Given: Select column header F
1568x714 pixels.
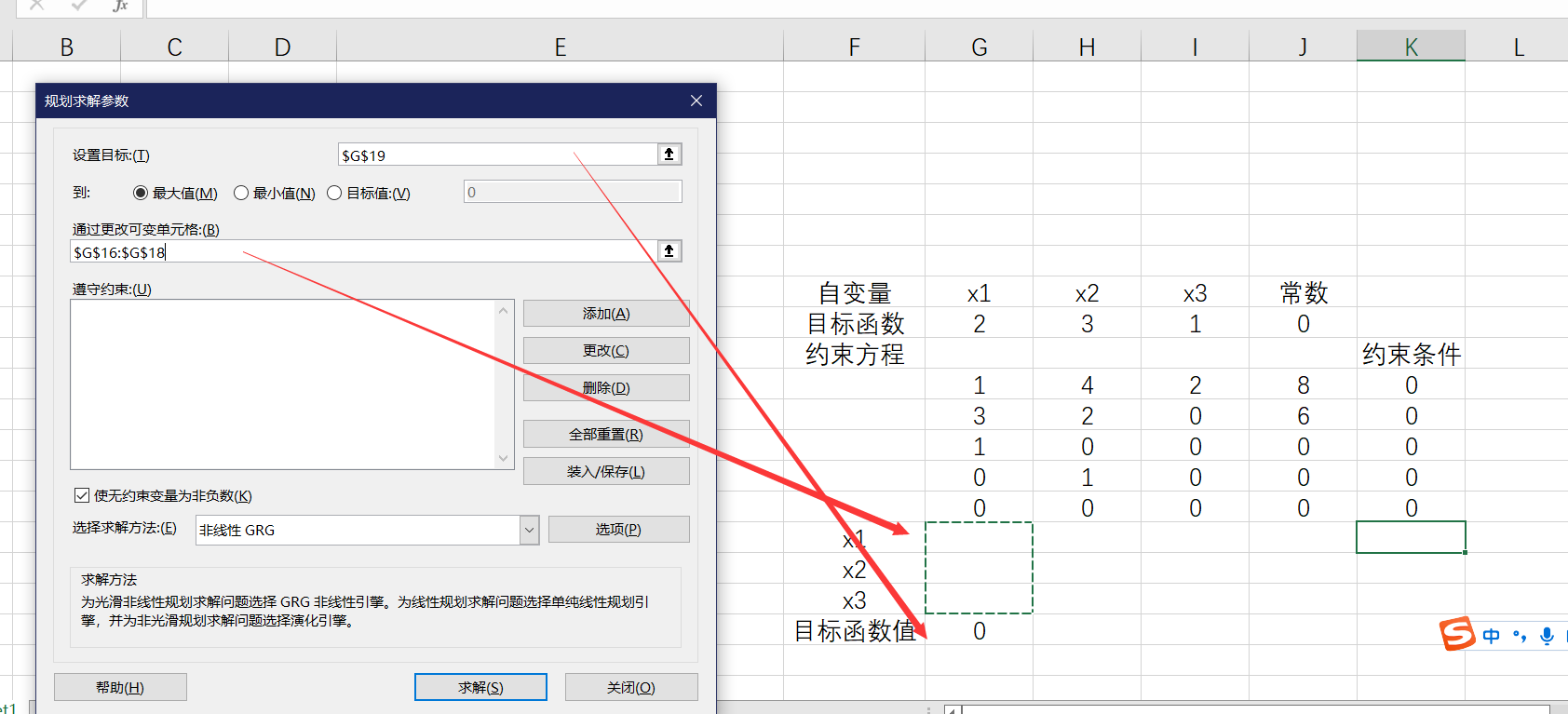Looking at the screenshot, I should tap(855, 47).
